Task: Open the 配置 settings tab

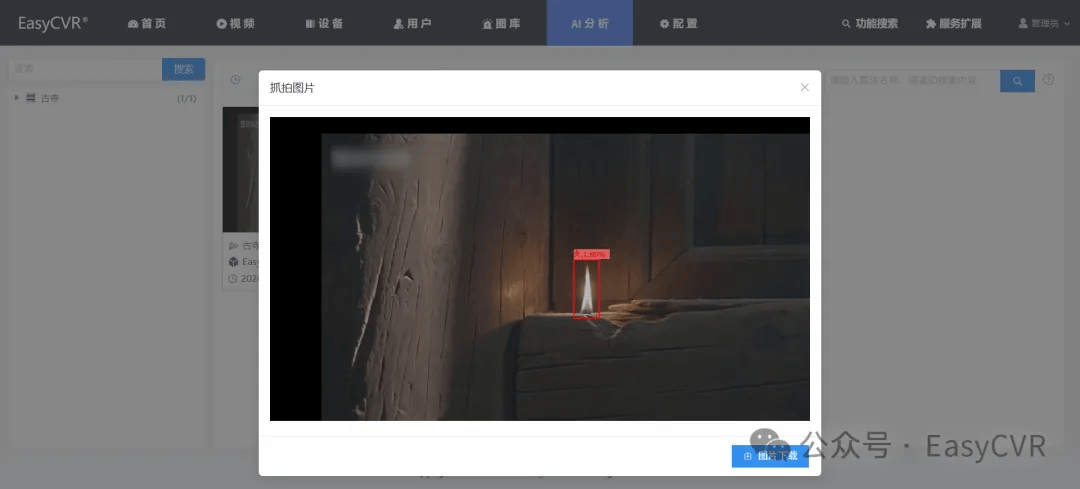Action: click(x=678, y=23)
